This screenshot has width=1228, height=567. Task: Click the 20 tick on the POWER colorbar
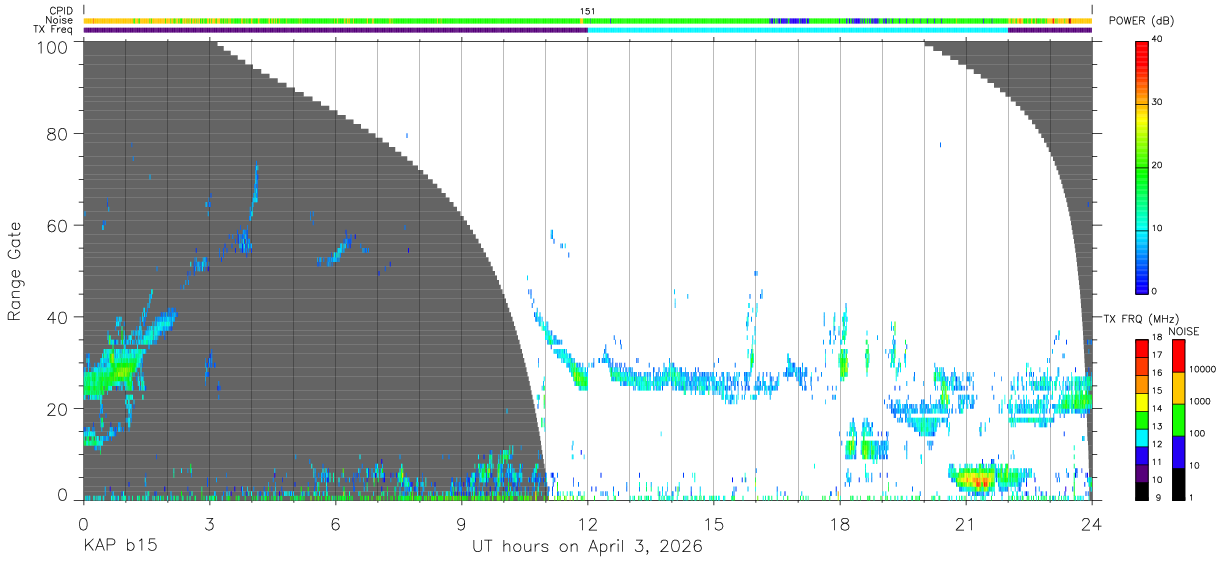click(x=1158, y=166)
